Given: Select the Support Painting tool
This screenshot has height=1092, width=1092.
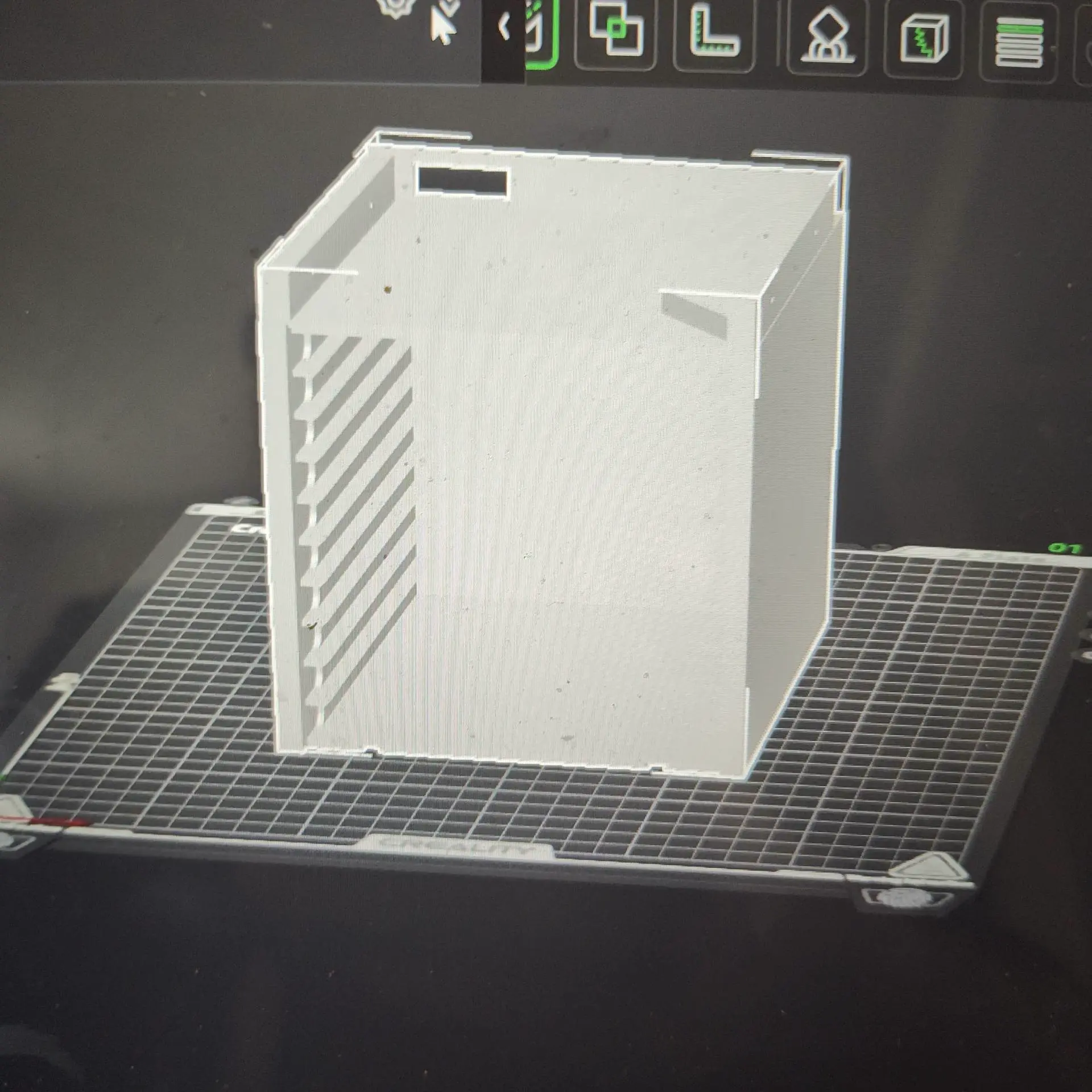Looking at the screenshot, I should [828, 37].
